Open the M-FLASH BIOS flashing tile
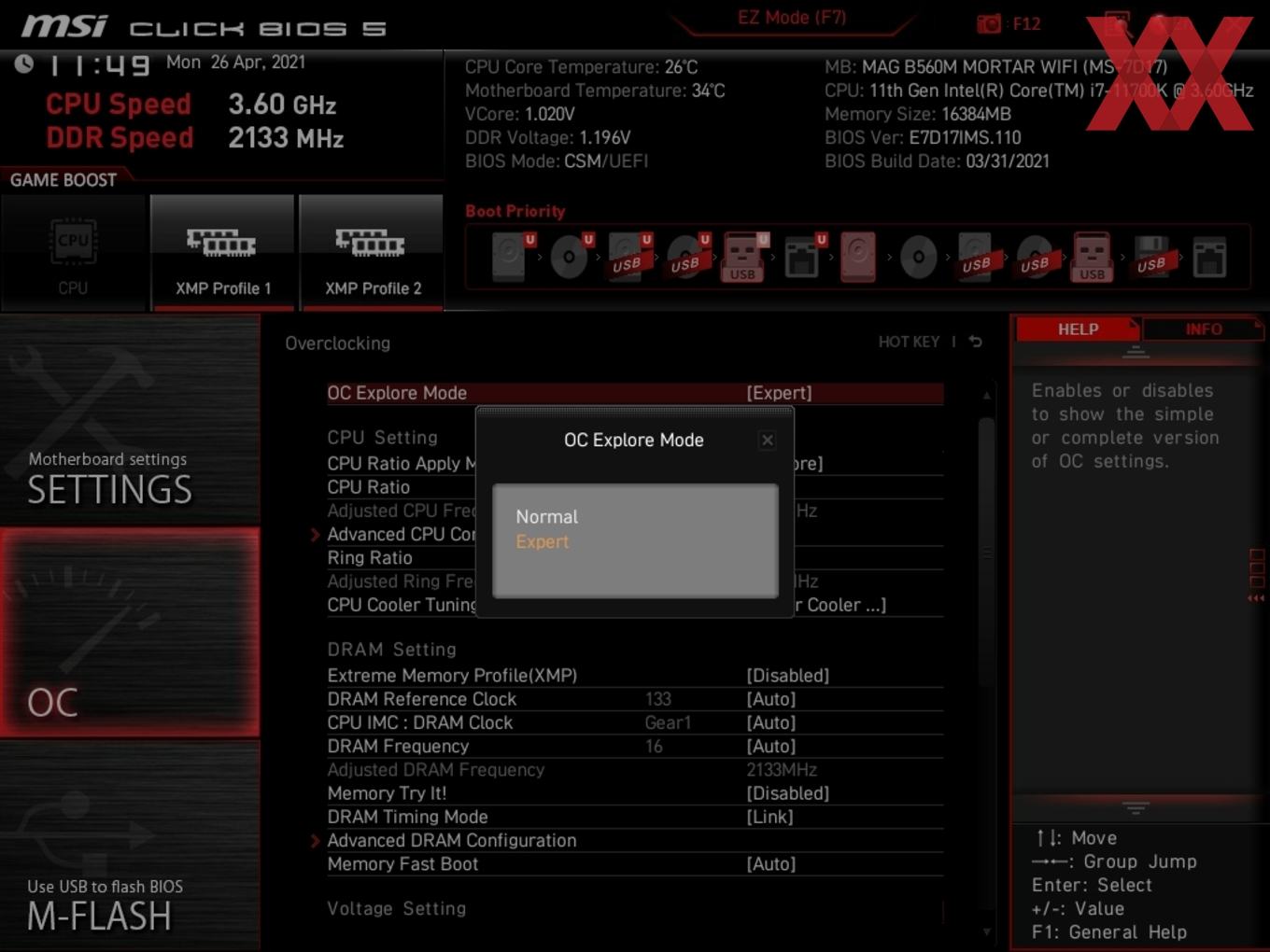 coord(130,846)
